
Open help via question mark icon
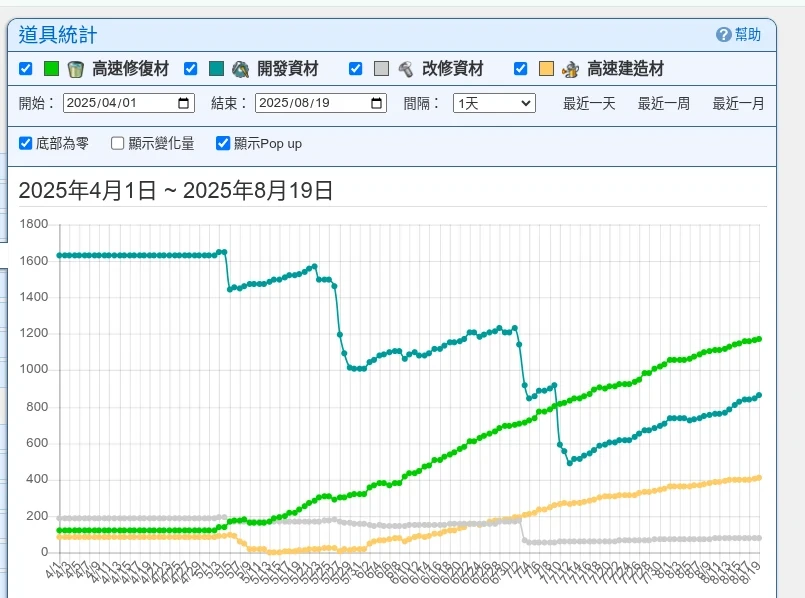(724, 35)
